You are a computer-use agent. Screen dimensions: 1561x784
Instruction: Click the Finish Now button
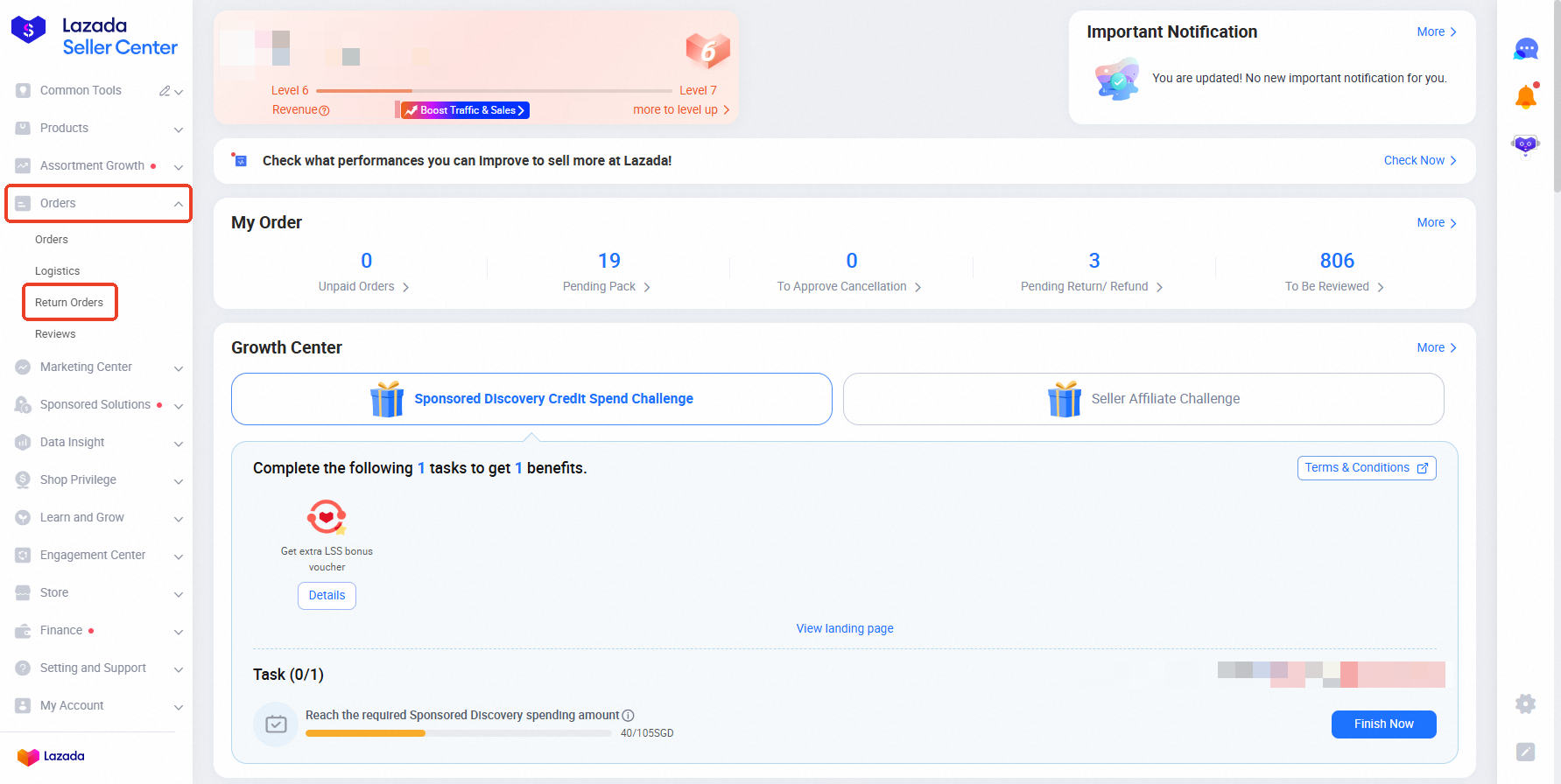click(1383, 724)
